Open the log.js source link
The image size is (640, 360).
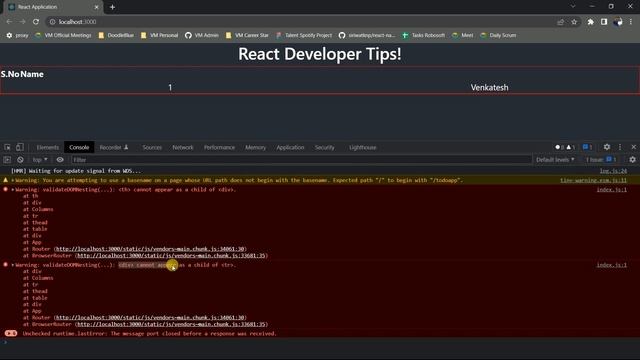pos(613,171)
